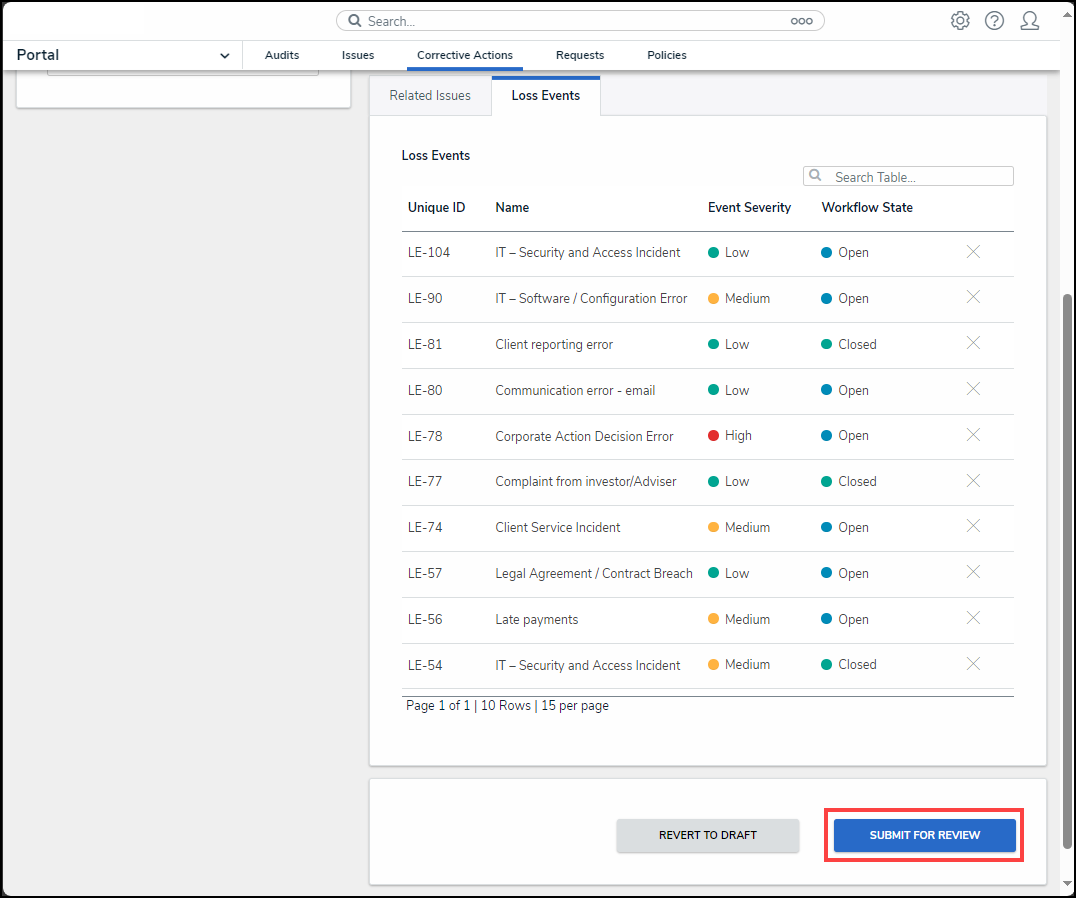Click X icon beside Late payments row
This screenshot has width=1076, height=898.
[973, 618]
